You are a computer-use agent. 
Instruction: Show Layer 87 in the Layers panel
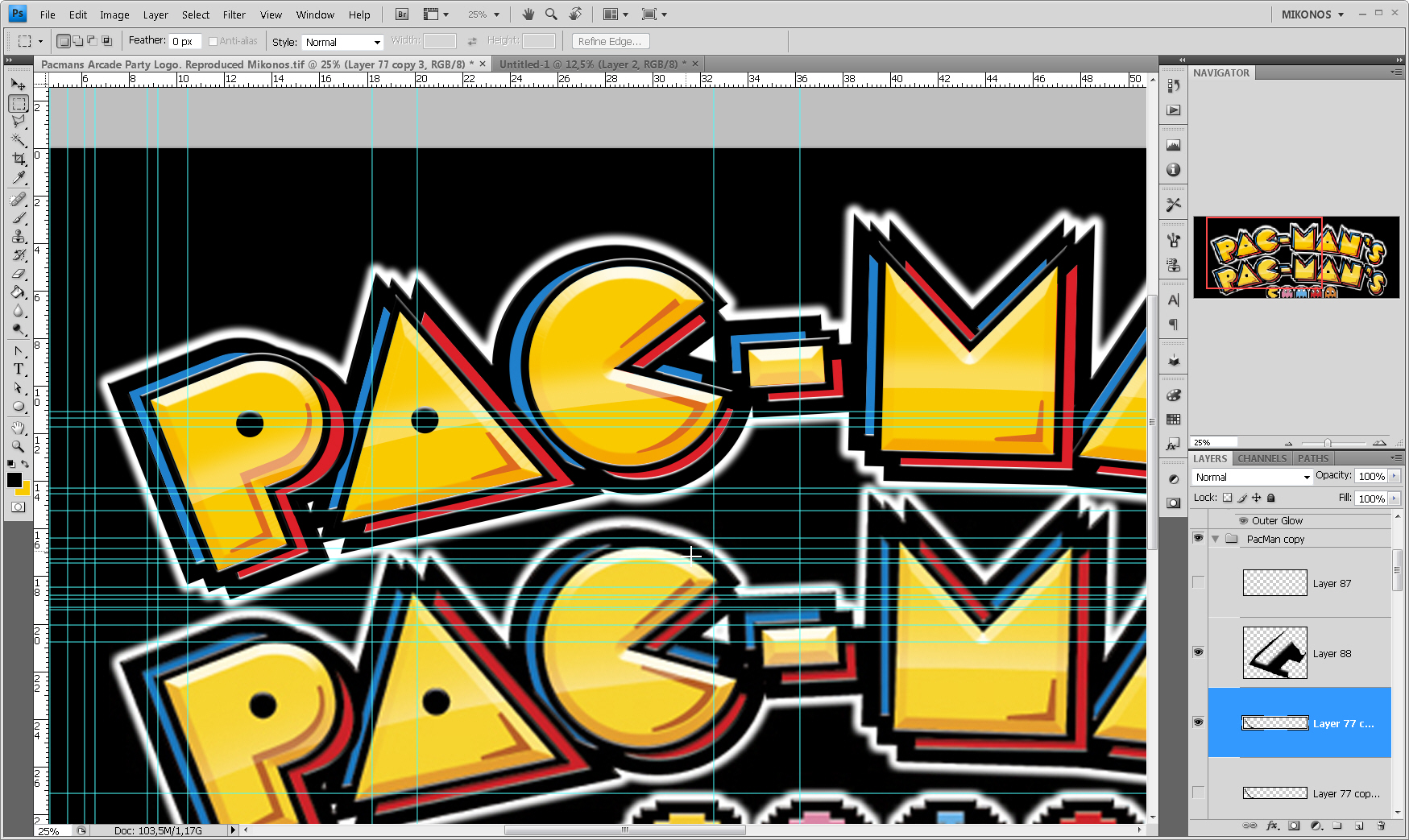pos(1198,582)
